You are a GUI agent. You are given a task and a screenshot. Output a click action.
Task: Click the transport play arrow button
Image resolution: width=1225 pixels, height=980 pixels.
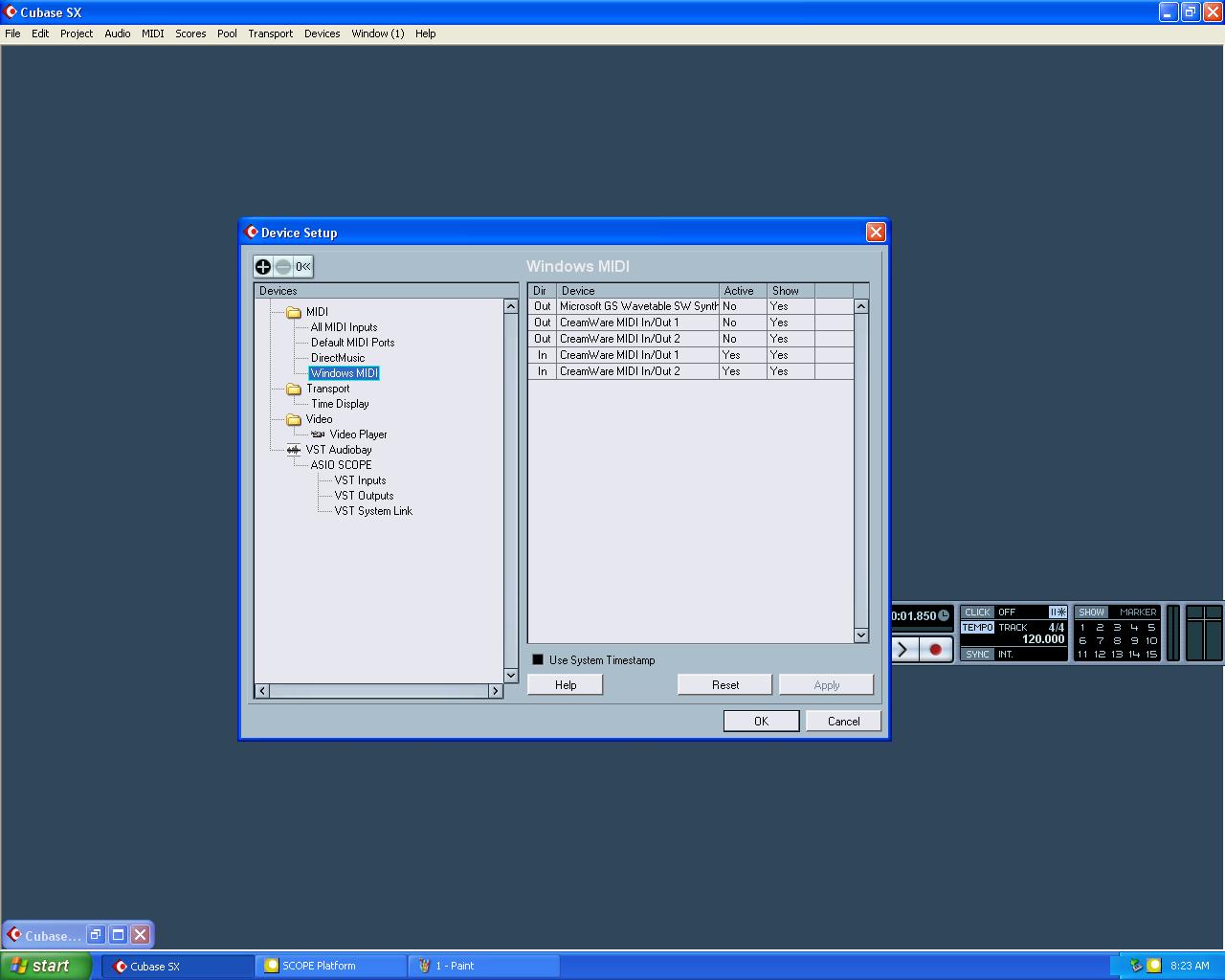(x=904, y=650)
